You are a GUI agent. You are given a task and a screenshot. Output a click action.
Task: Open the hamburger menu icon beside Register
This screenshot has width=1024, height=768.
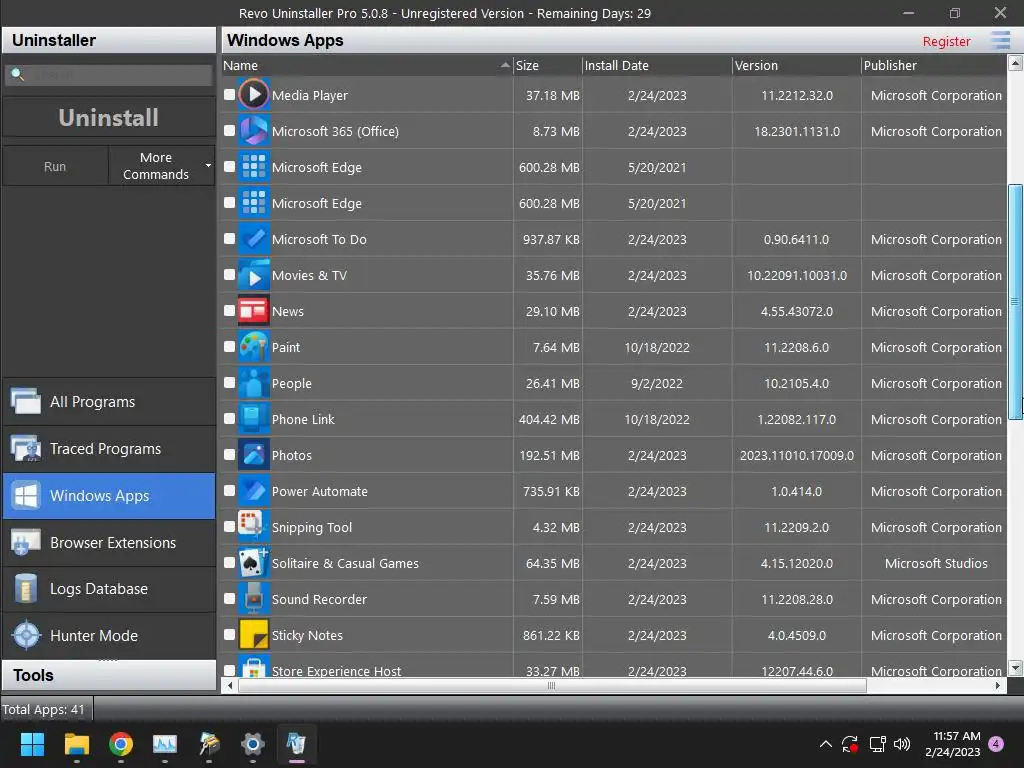pos(1000,40)
